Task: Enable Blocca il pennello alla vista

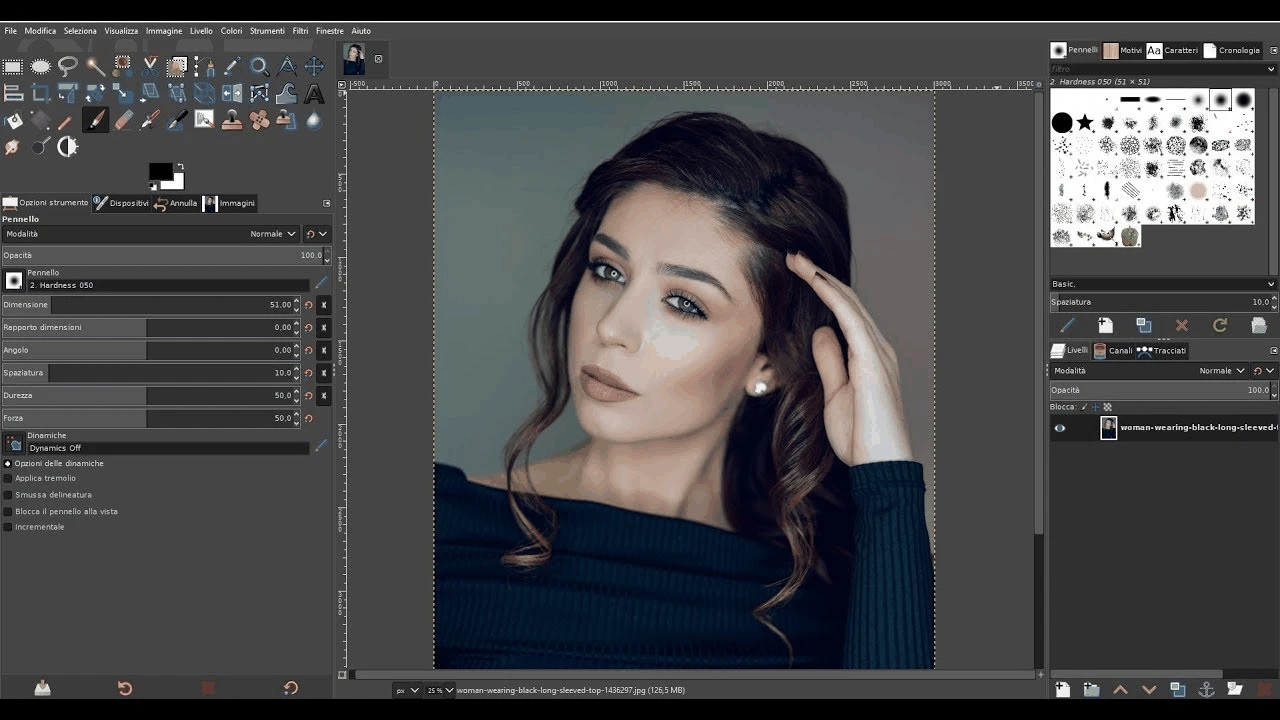Action: tap(8, 511)
